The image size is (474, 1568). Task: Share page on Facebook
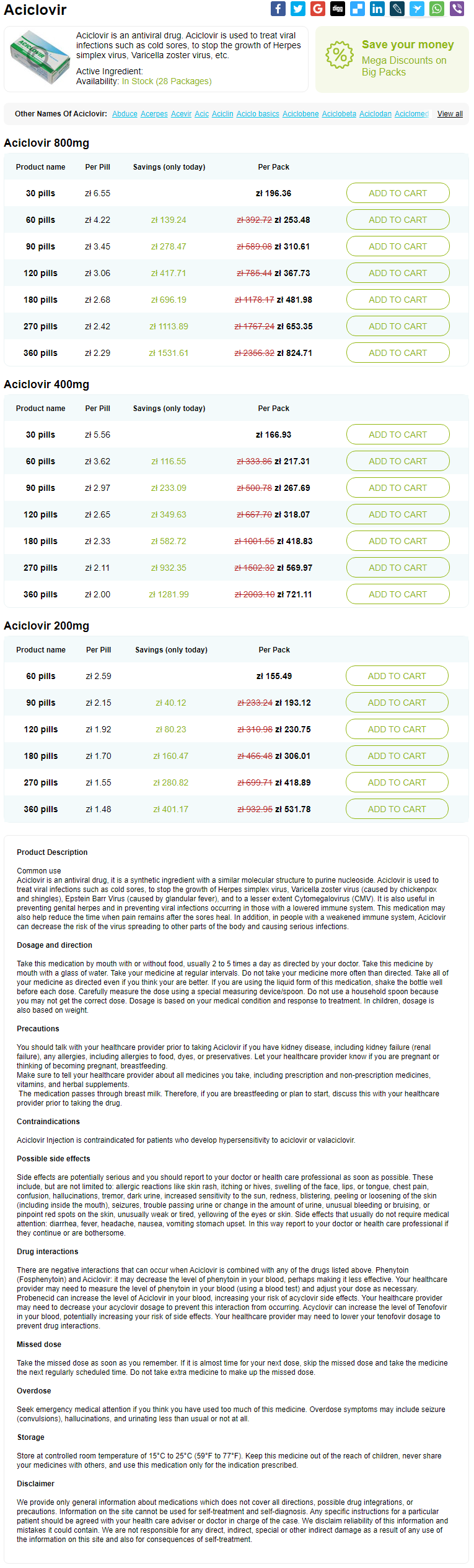click(x=278, y=9)
